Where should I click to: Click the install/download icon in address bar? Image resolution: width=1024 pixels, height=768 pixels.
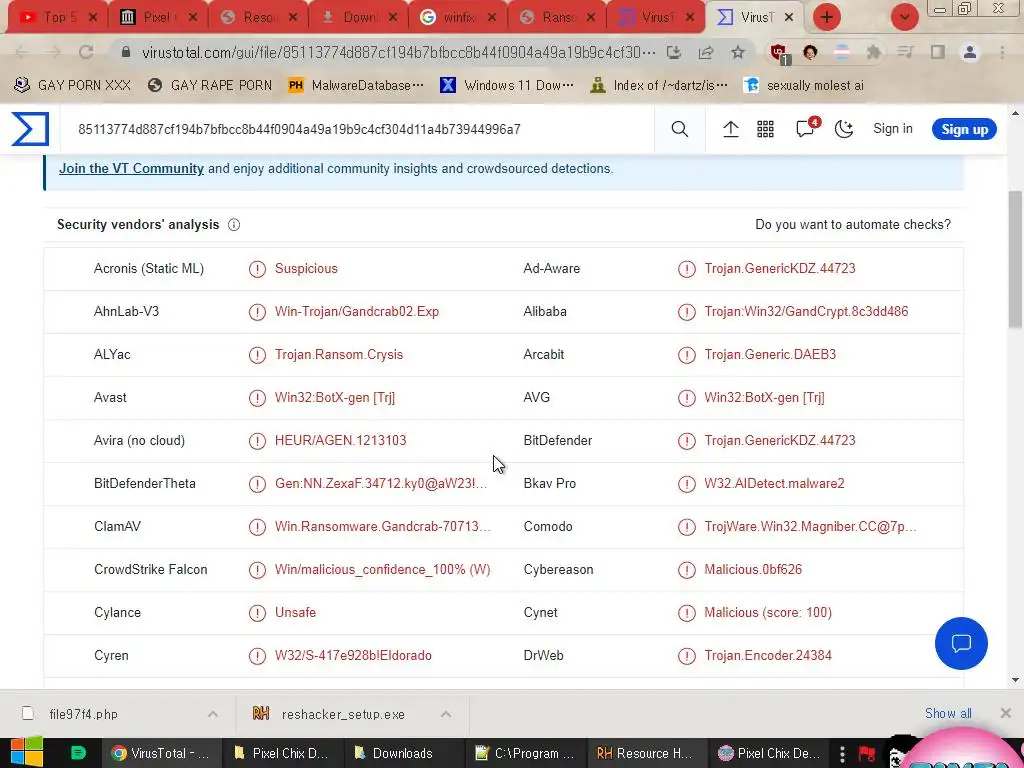click(674, 52)
